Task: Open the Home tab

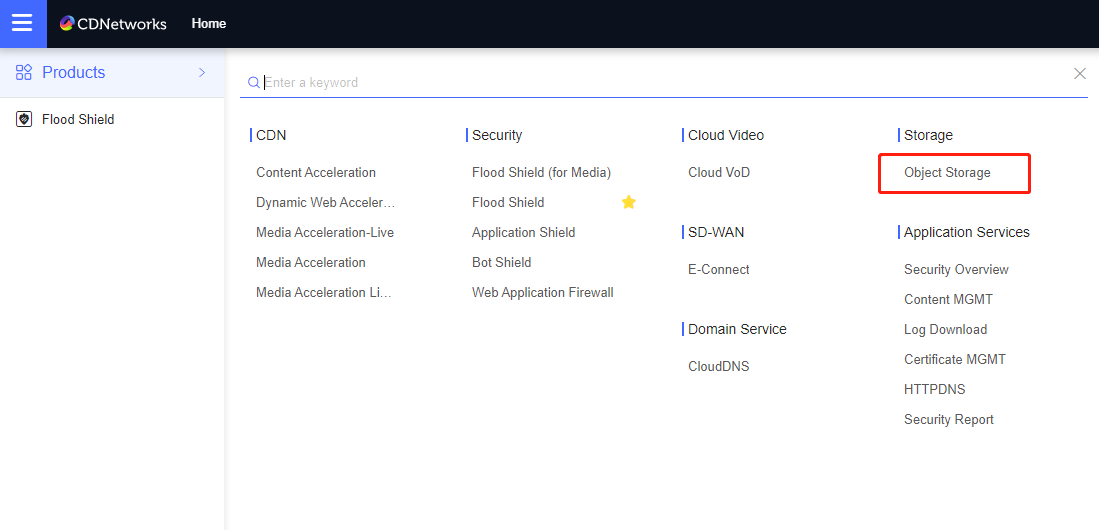Action: click(209, 24)
